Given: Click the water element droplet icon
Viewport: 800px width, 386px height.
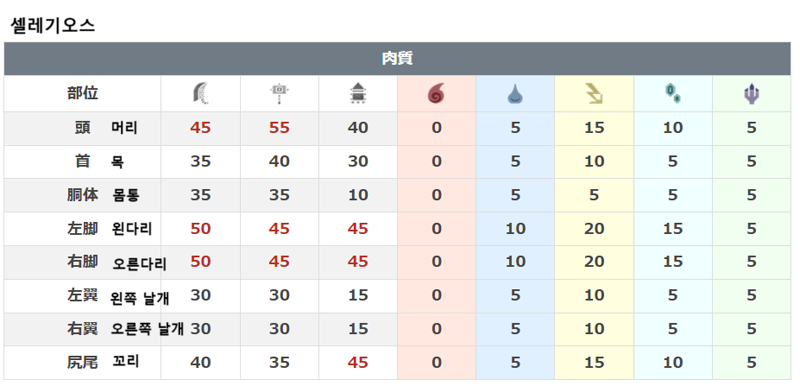Looking at the screenshot, I should (x=515, y=94).
